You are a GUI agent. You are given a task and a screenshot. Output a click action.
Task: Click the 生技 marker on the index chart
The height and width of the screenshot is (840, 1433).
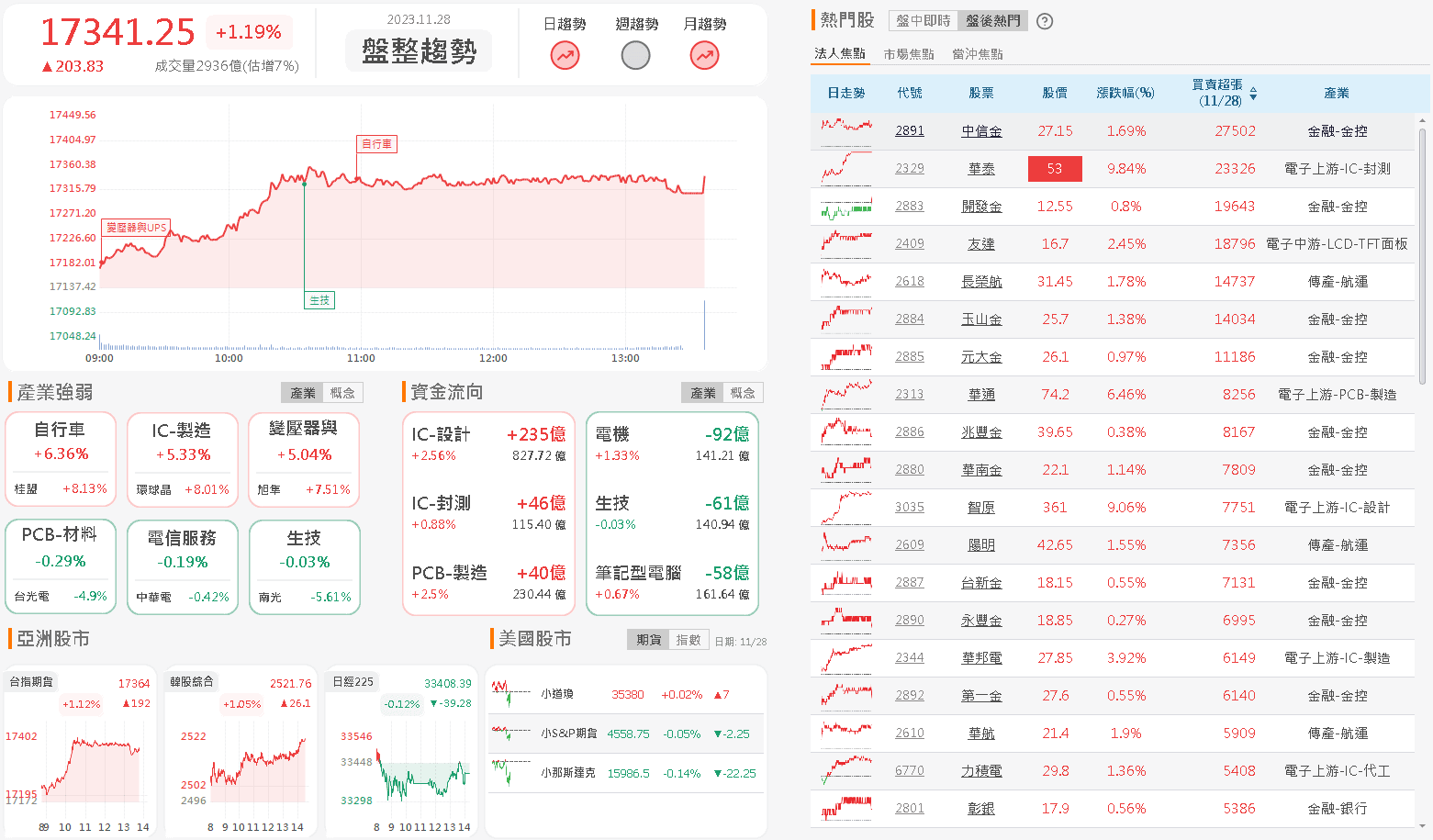pyautogui.click(x=319, y=300)
